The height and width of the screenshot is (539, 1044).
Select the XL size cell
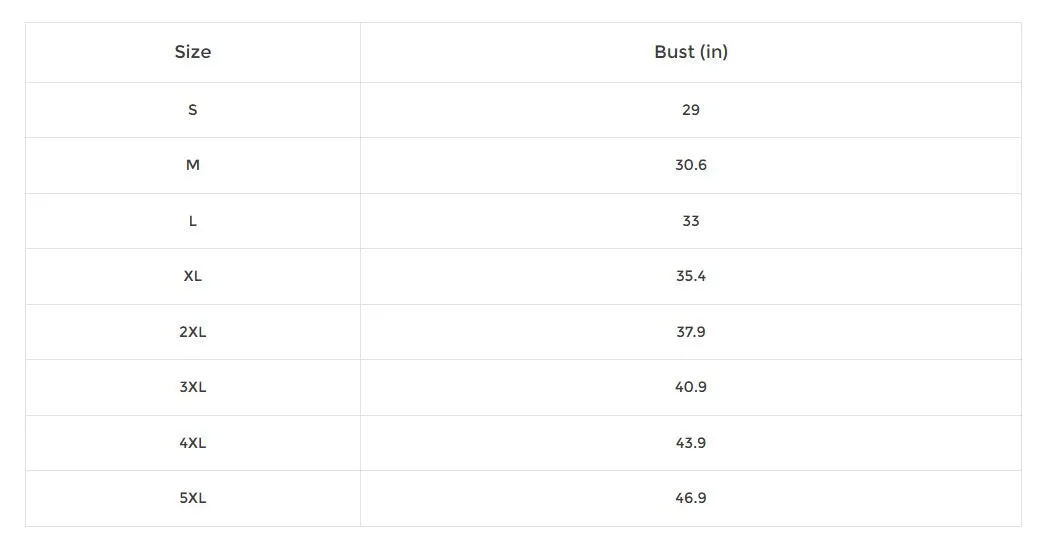pos(193,277)
